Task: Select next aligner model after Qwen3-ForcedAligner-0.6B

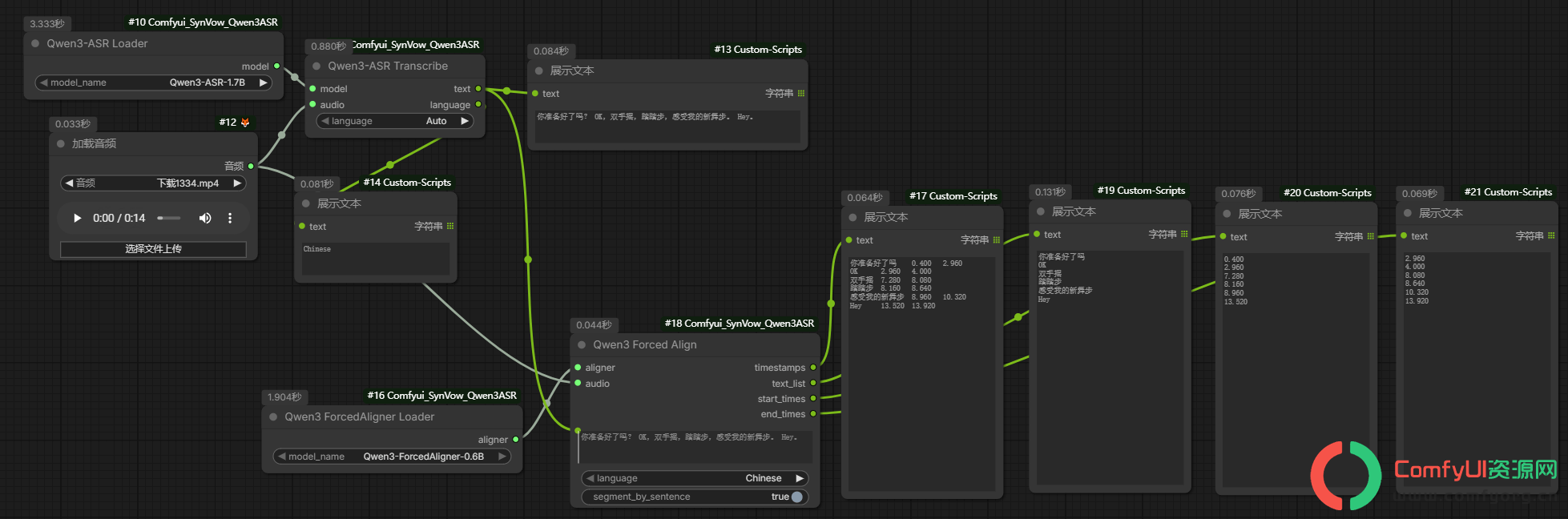Action: point(502,457)
